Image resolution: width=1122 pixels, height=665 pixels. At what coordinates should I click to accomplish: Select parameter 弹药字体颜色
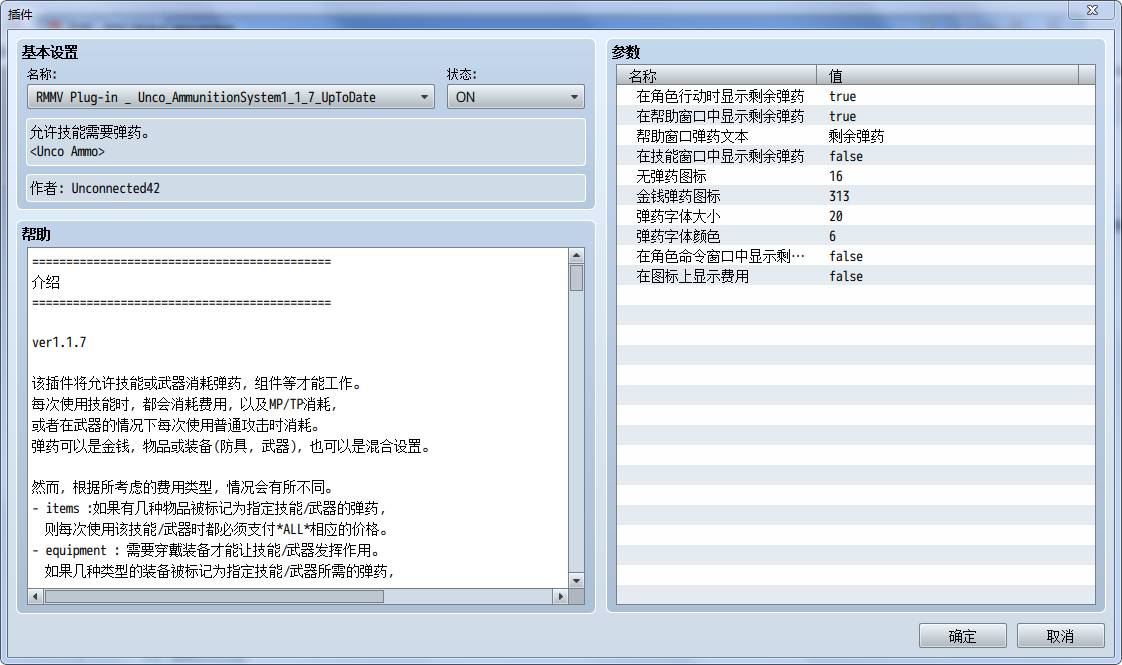678,236
